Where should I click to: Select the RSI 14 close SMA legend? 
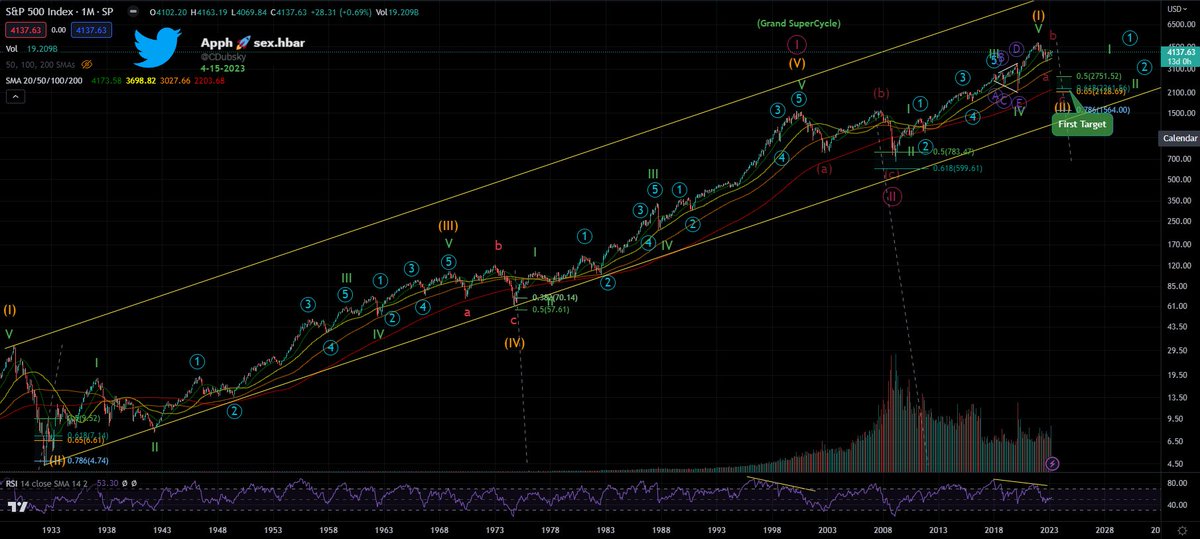point(48,482)
